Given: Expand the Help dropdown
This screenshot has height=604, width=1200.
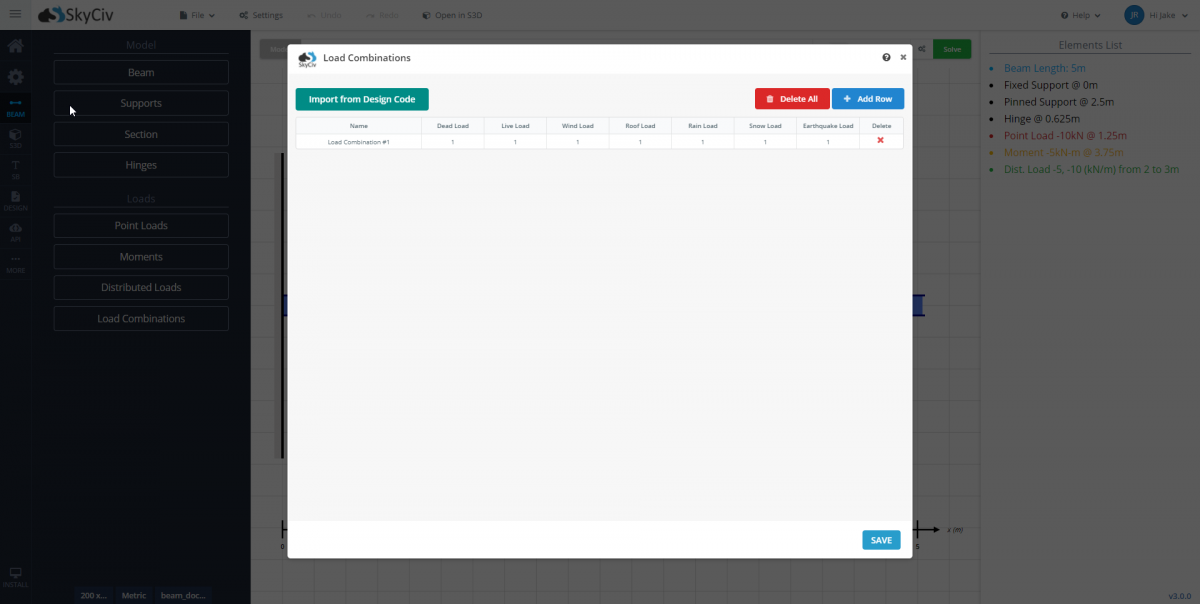Looking at the screenshot, I should tap(1080, 15).
